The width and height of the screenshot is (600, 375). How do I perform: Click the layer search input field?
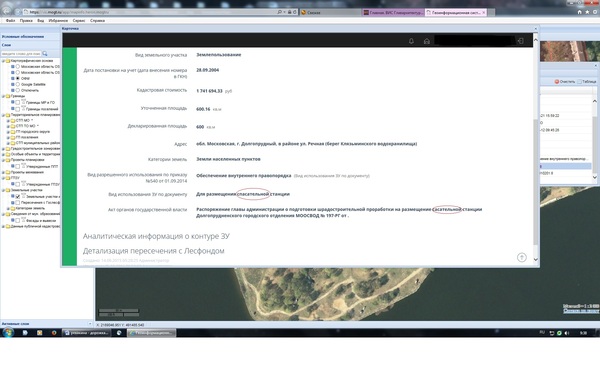(x=21, y=54)
